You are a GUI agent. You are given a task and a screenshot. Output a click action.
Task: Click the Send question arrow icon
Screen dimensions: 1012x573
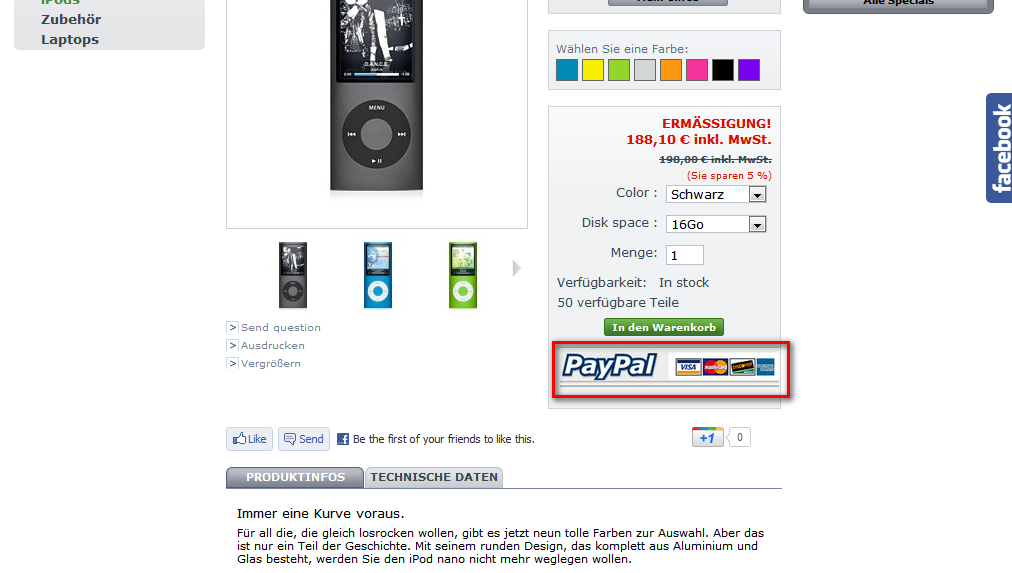click(x=232, y=327)
